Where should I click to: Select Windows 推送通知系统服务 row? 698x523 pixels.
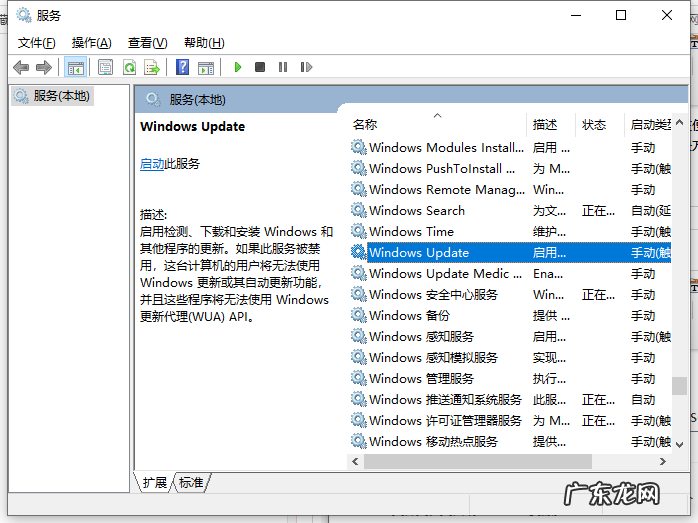pos(511,399)
